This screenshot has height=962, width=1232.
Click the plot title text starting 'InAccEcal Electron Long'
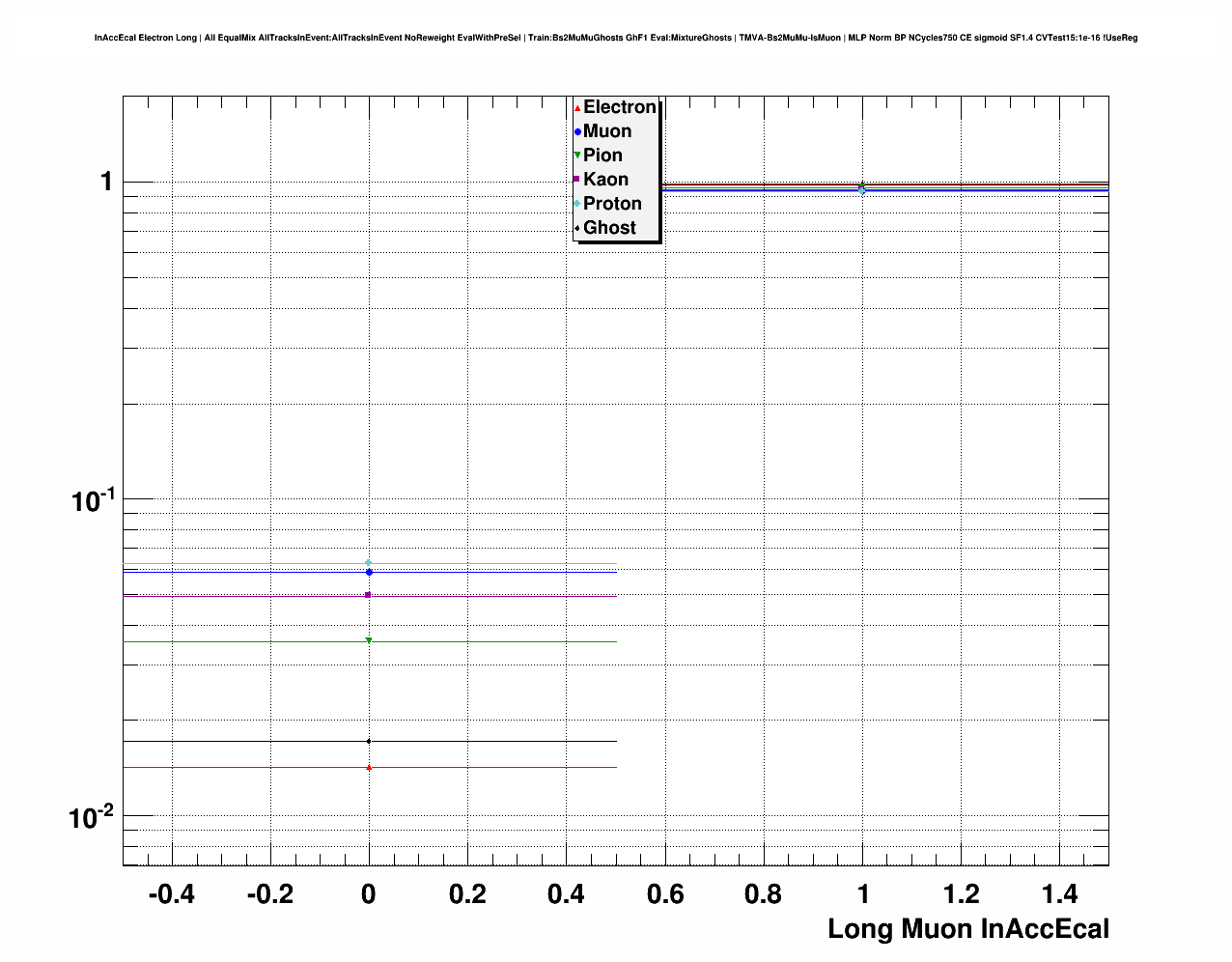616,38
